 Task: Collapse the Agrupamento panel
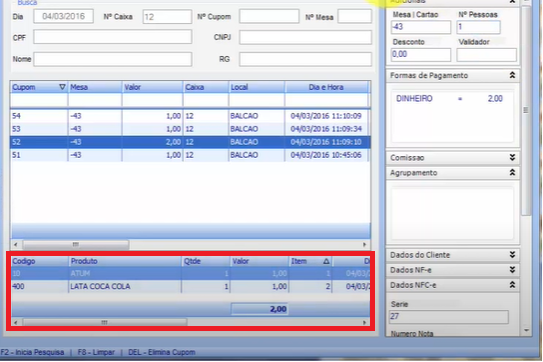(512, 173)
